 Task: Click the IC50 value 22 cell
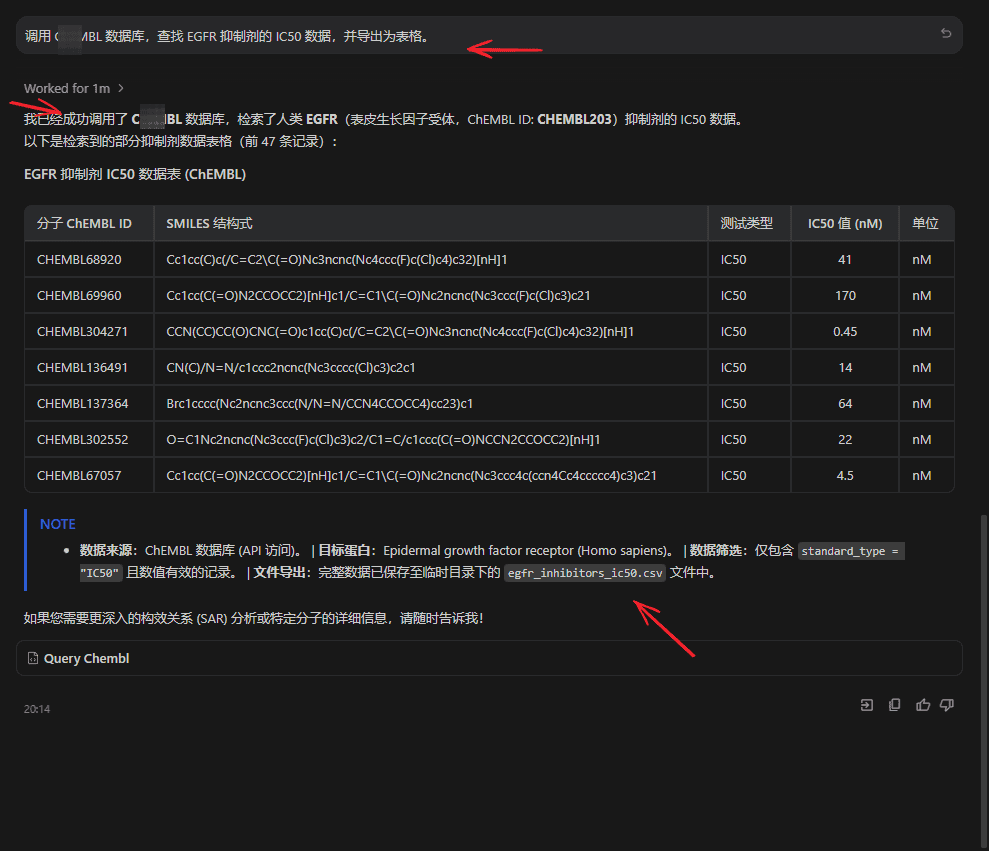[x=845, y=439]
